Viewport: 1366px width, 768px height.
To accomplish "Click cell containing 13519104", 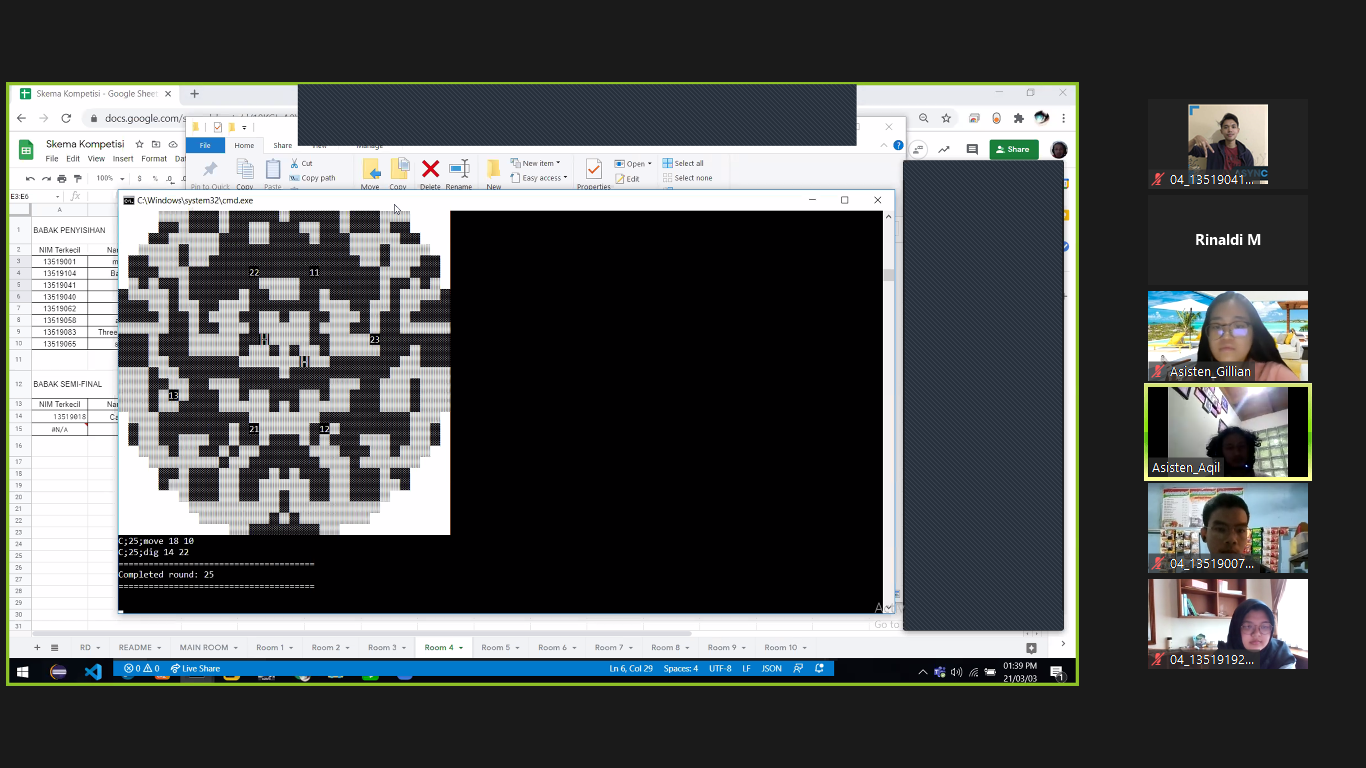I will click(x=59, y=273).
